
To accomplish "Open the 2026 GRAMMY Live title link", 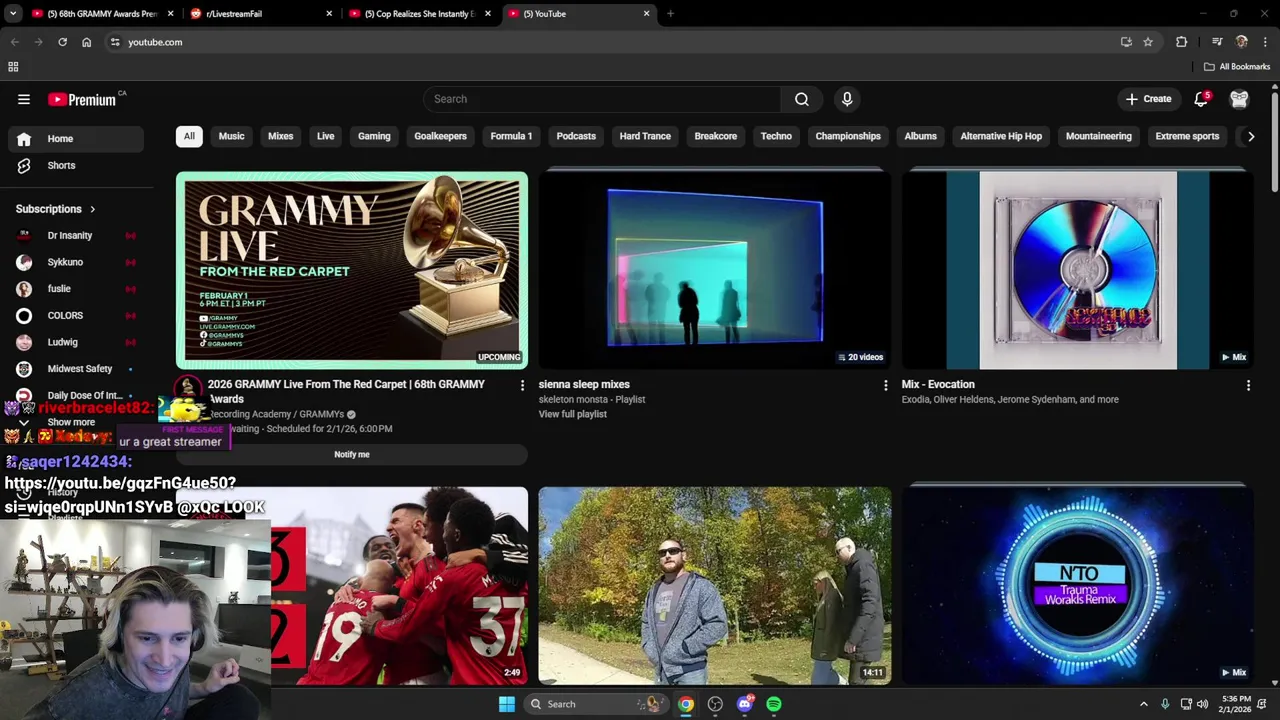I will (346, 391).
